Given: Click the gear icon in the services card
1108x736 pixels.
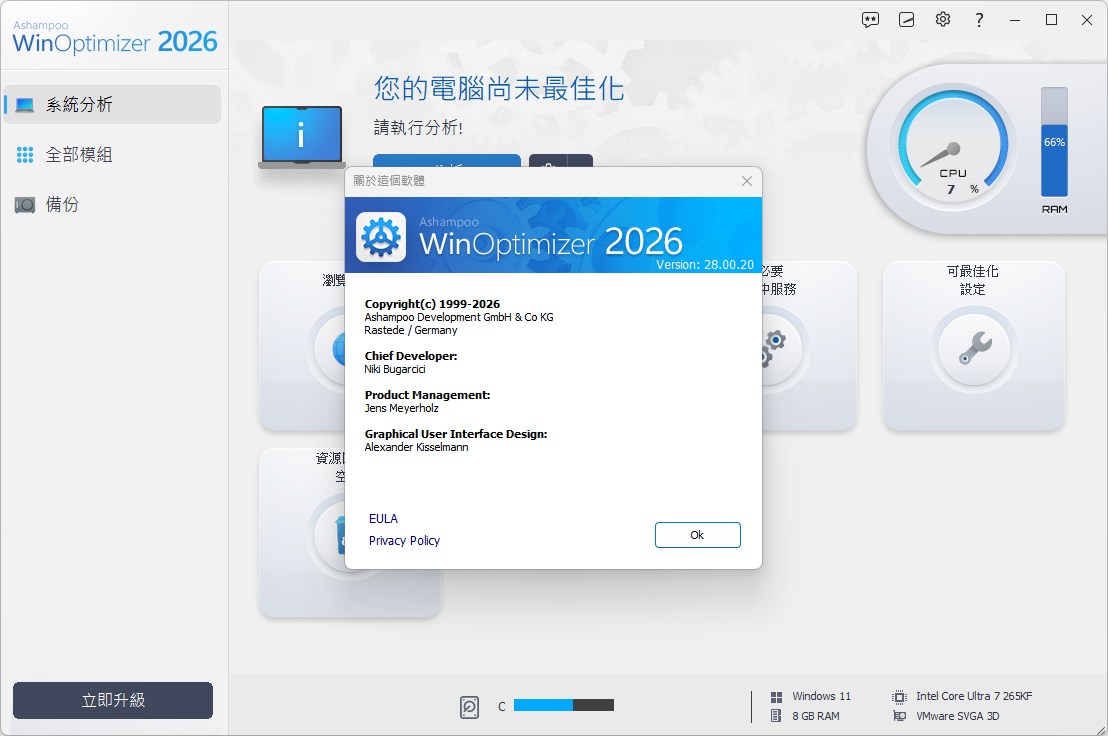Looking at the screenshot, I should (x=773, y=348).
